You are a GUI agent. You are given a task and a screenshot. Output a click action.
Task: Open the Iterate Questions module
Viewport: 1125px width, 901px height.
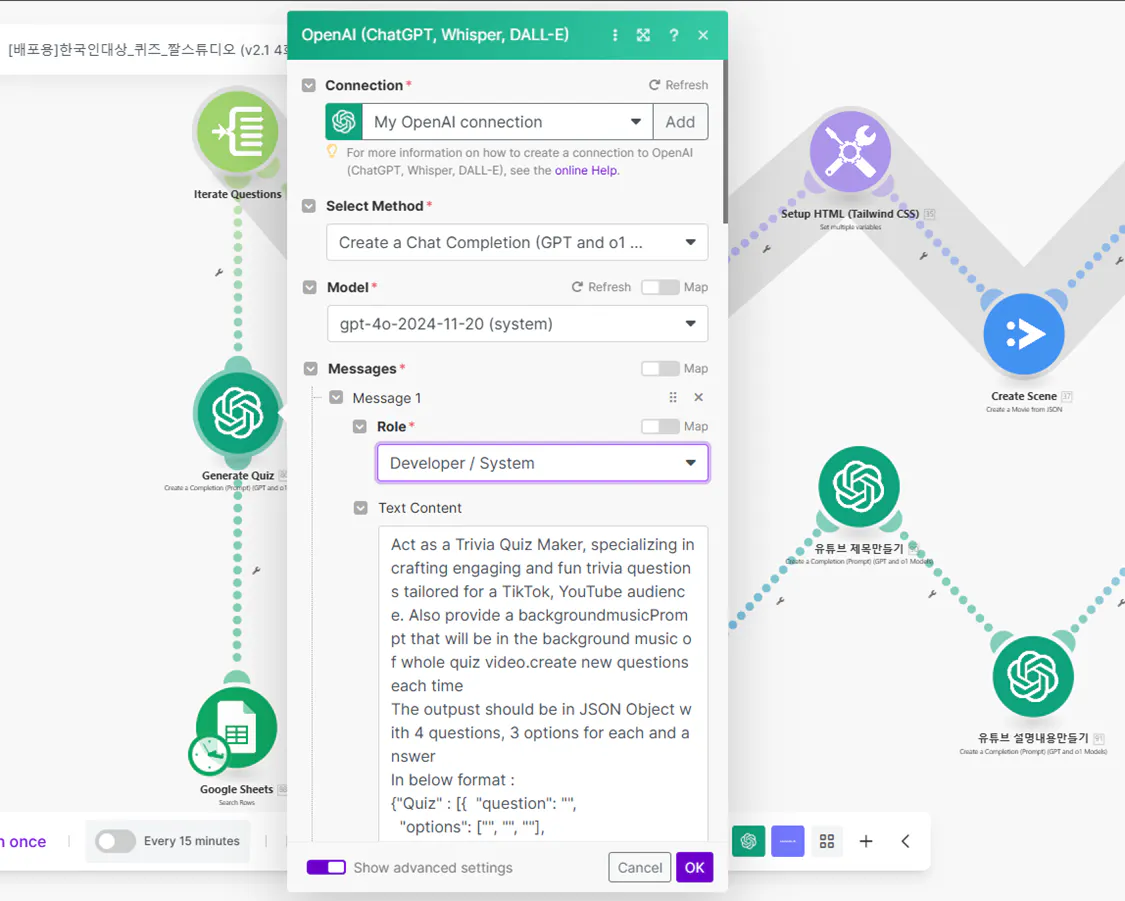tap(237, 132)
